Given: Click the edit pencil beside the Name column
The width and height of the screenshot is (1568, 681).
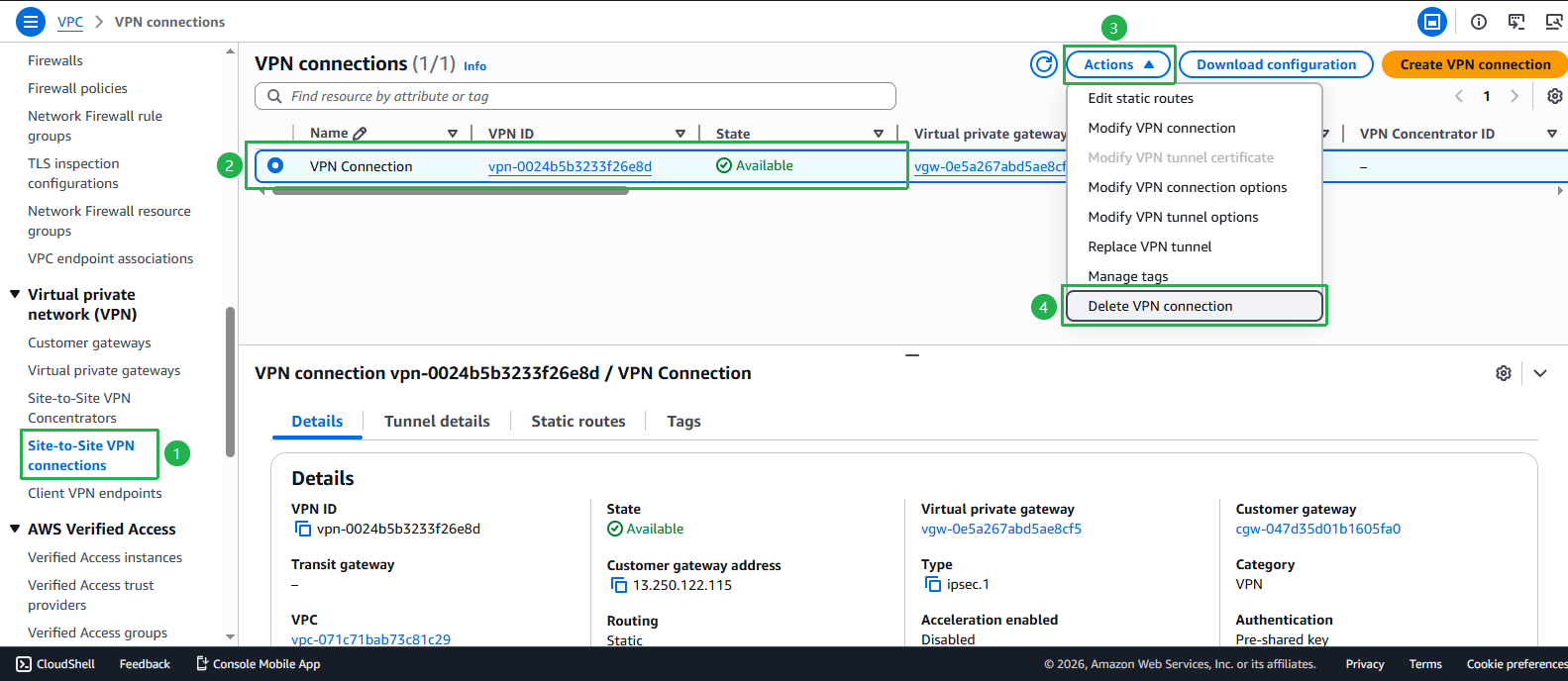Looking at the screenshot, I should click(x=360, y=133).
